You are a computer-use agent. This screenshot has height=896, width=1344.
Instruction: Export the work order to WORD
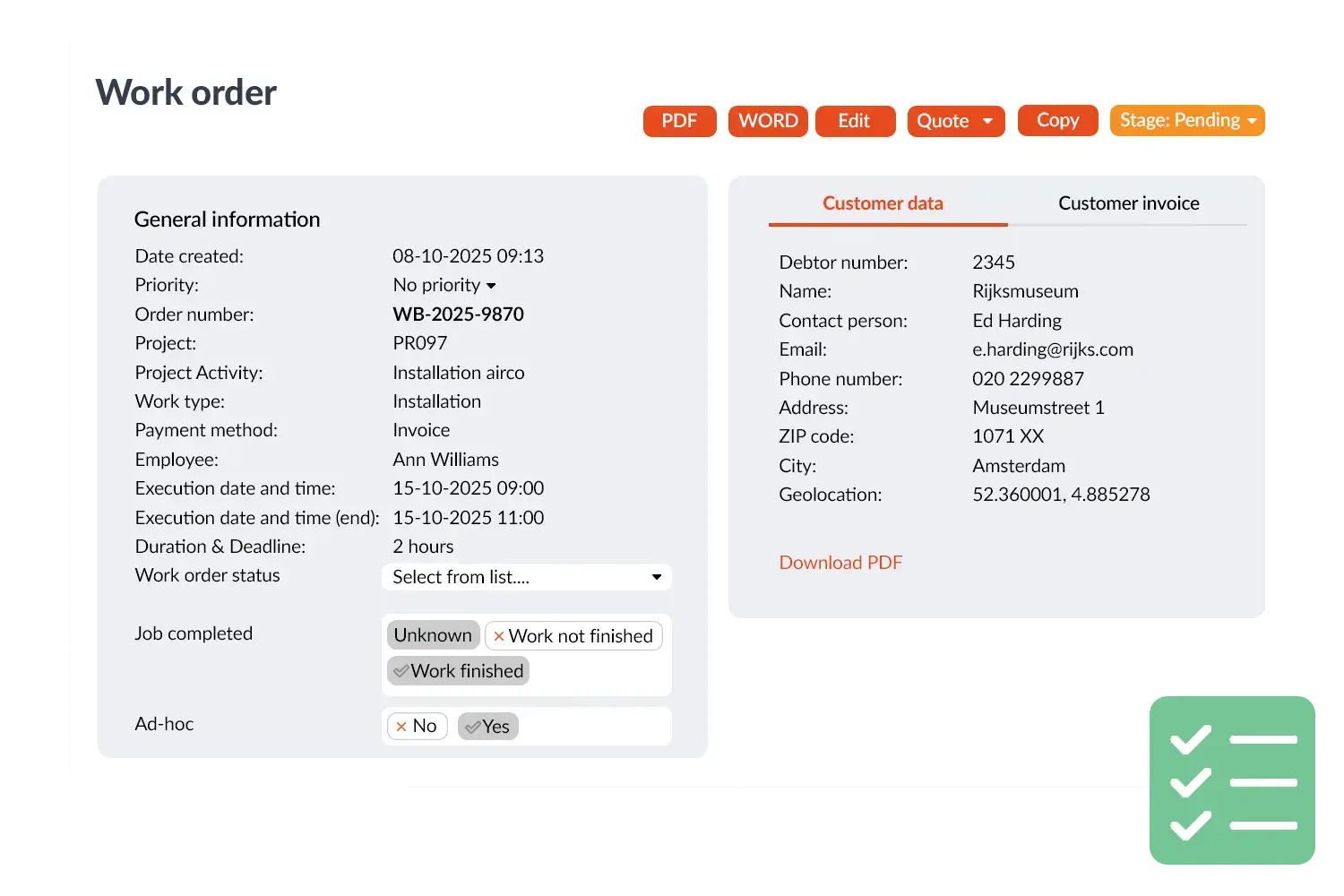click(x=768, y=121)
